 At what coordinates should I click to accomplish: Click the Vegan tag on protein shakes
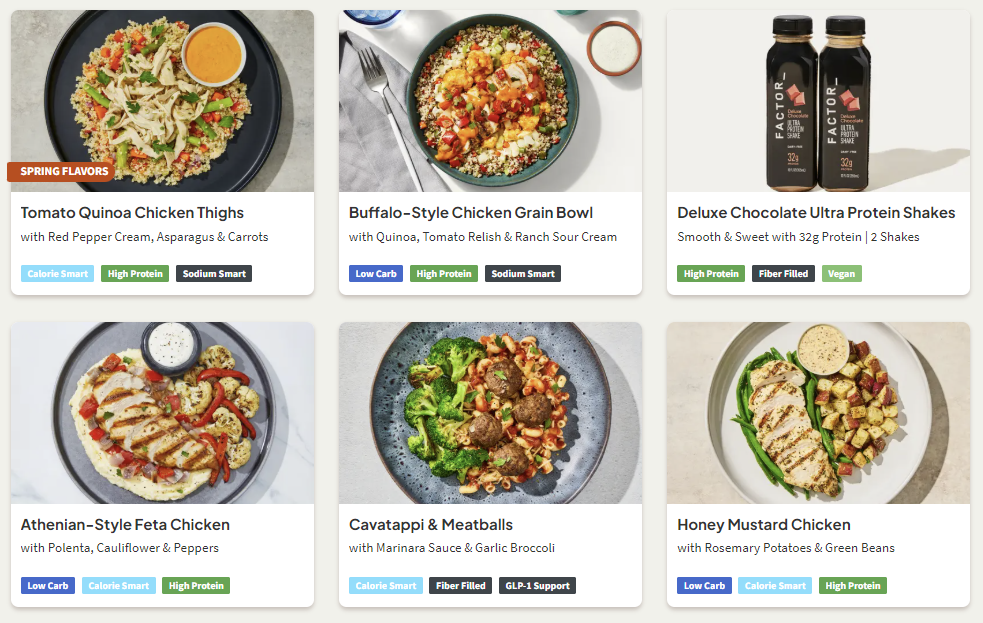coord(841,274)
